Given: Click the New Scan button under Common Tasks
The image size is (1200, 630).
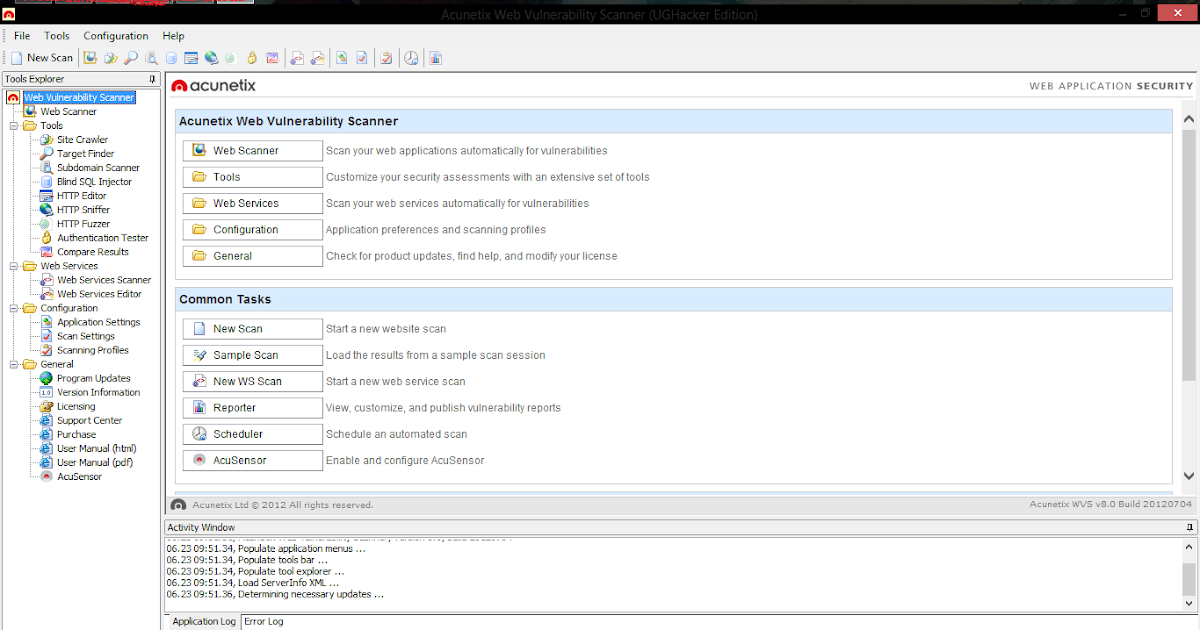Looking at the screenshot, I should [252, 329].
